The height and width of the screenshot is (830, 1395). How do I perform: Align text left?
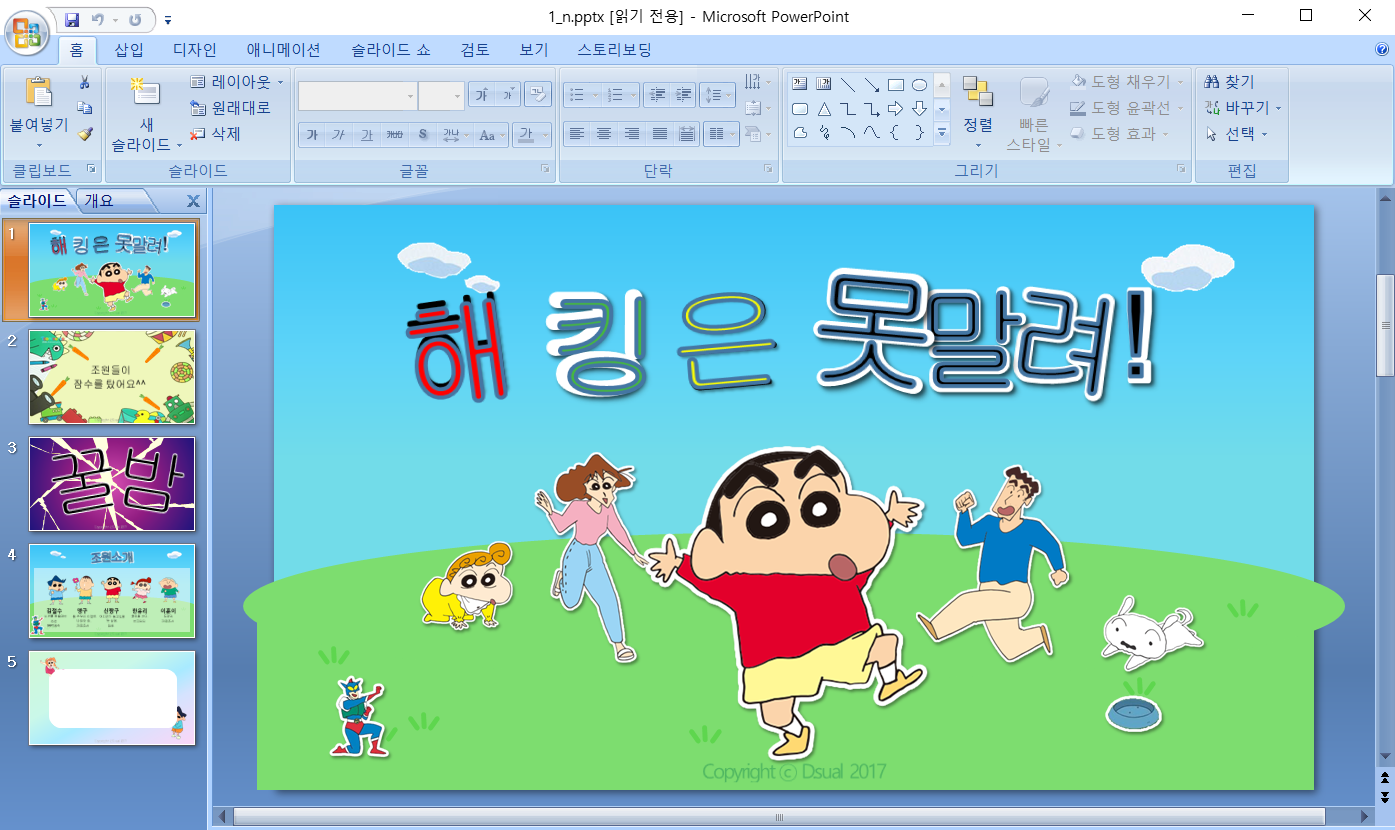click(576, 134)
